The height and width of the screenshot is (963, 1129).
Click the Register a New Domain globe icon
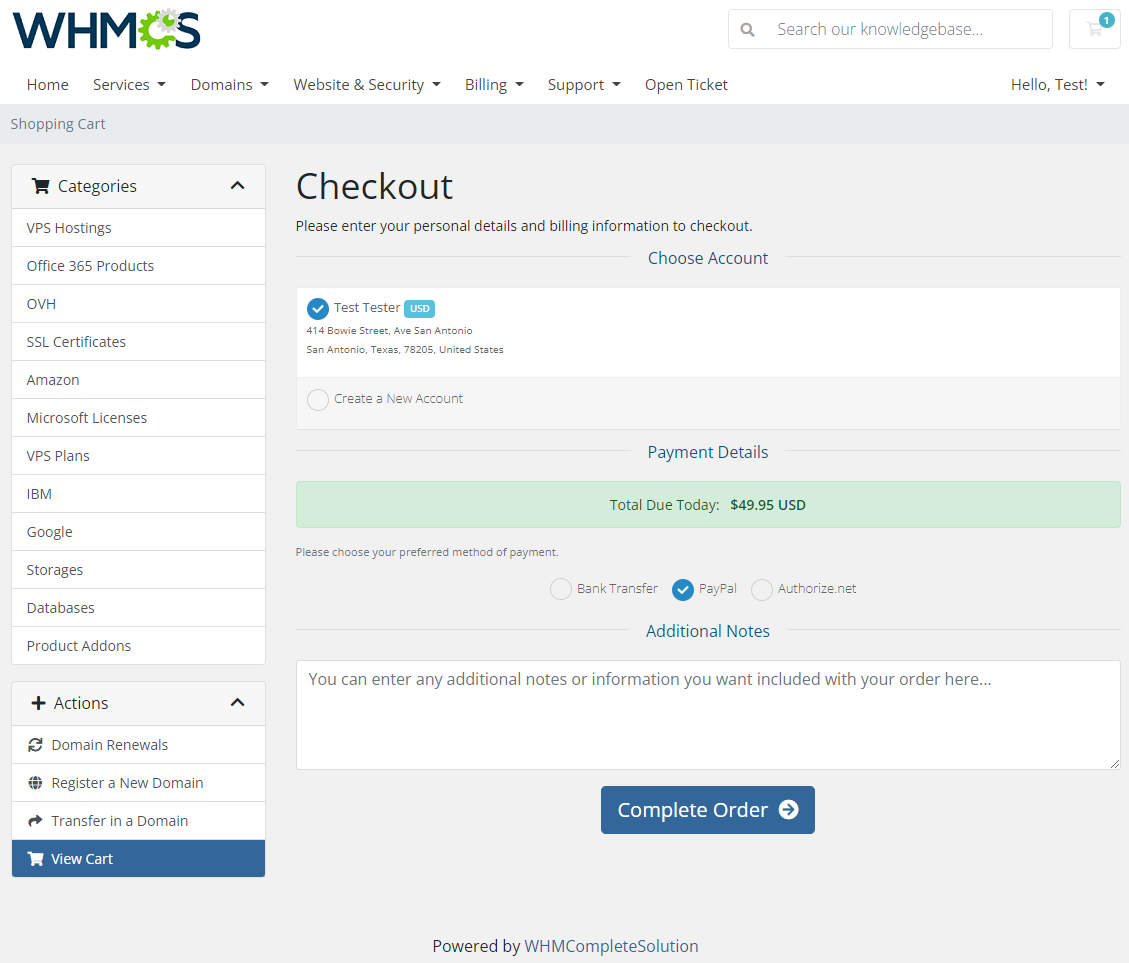38,782
